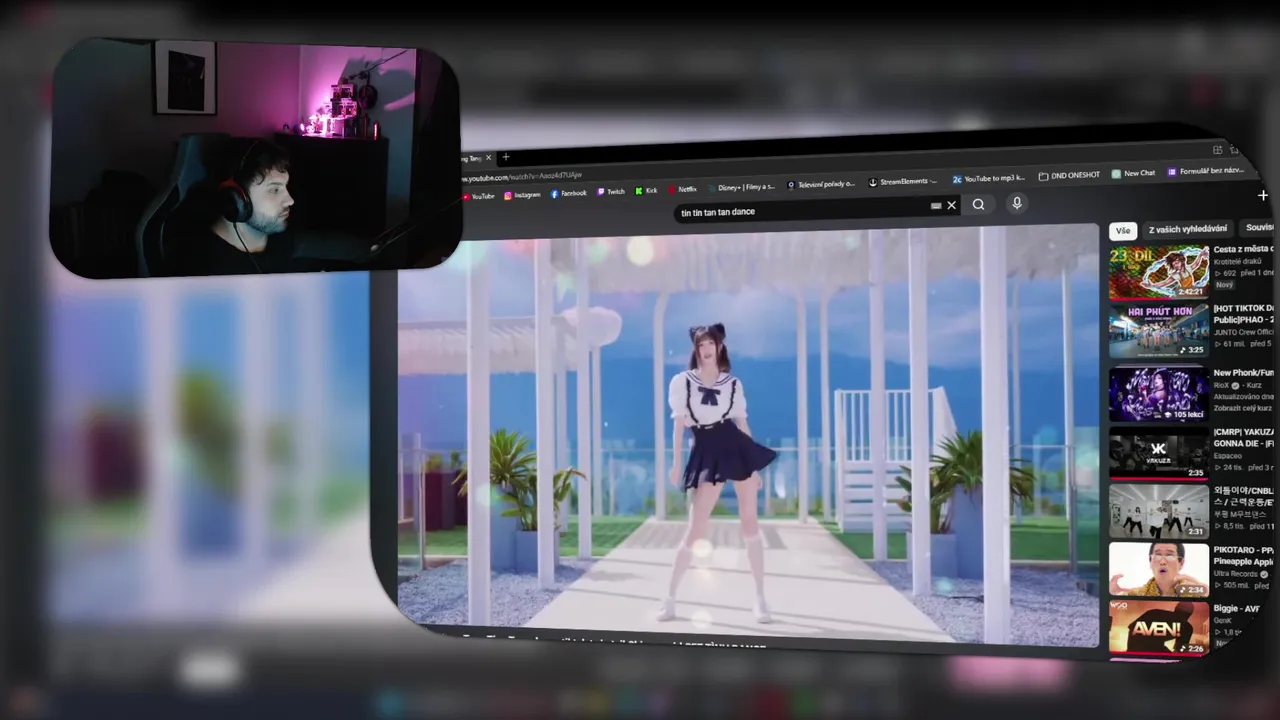
Task: Open the Netflix bookmark
Action: coord(683,189)
